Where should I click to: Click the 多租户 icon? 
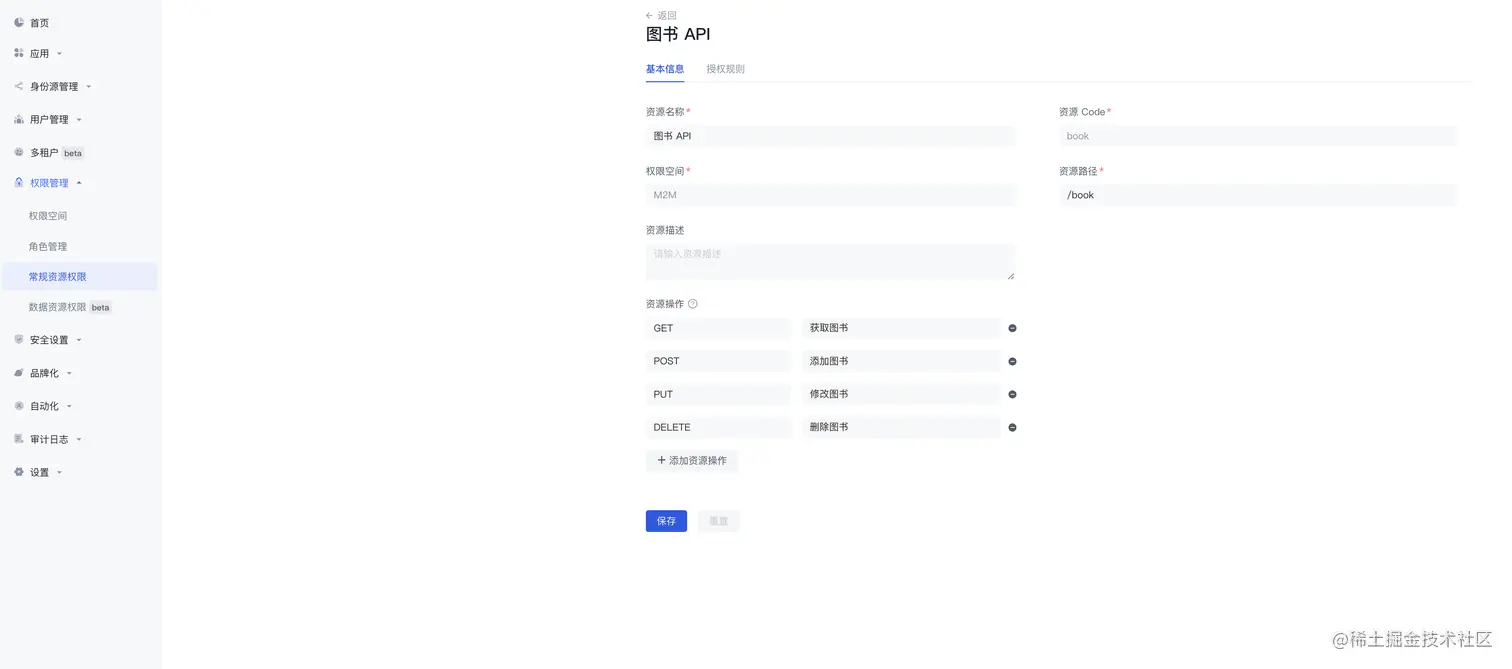pos(19,152)
